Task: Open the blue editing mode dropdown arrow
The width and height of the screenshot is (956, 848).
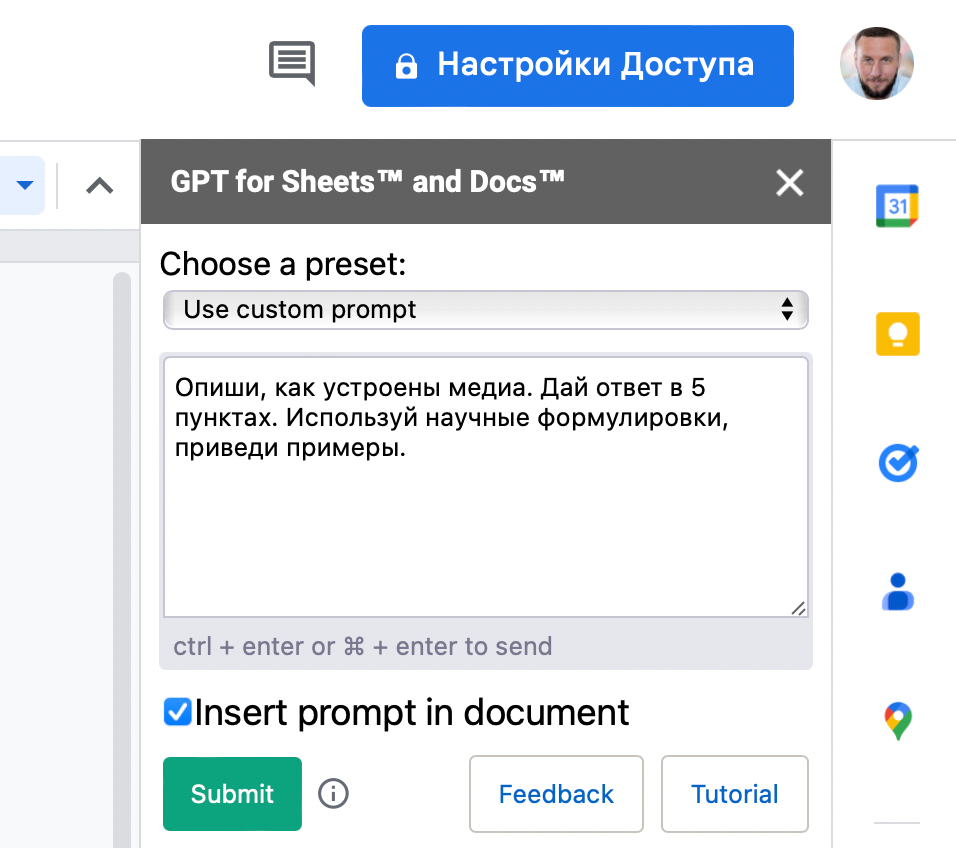Action: 24,185
